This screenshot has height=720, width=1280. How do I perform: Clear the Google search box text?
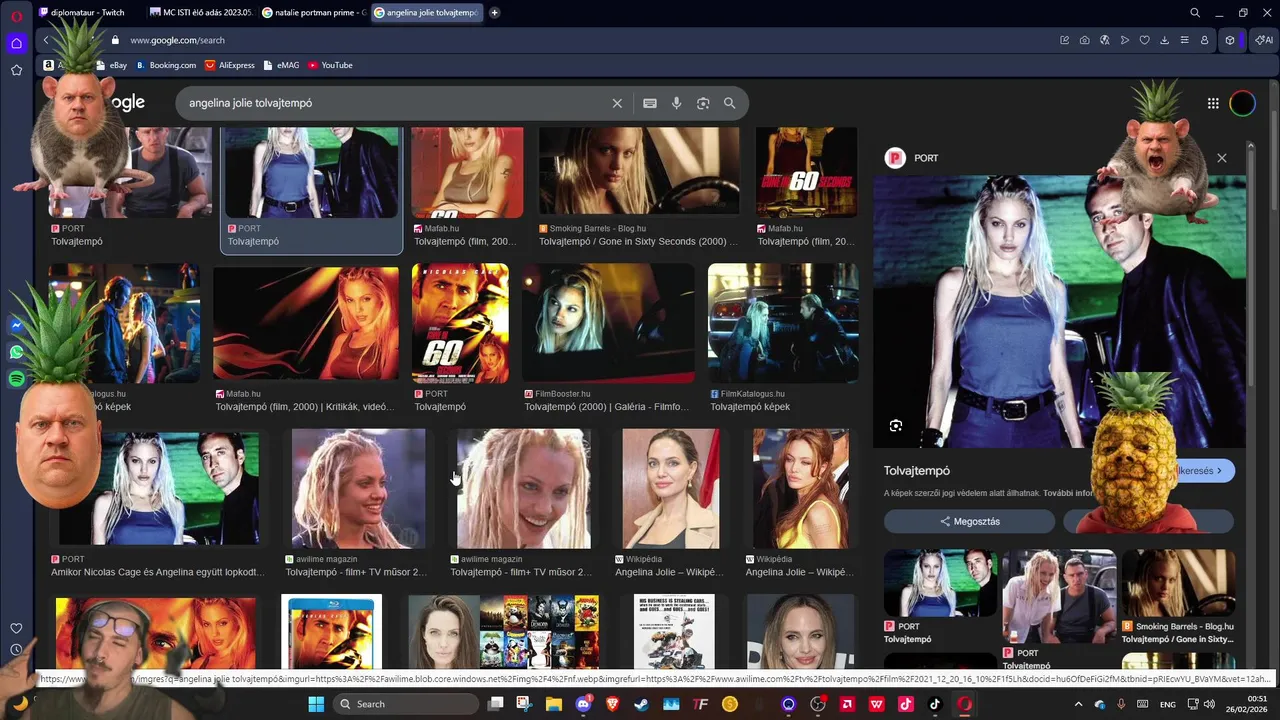click(x=617, y=103)
